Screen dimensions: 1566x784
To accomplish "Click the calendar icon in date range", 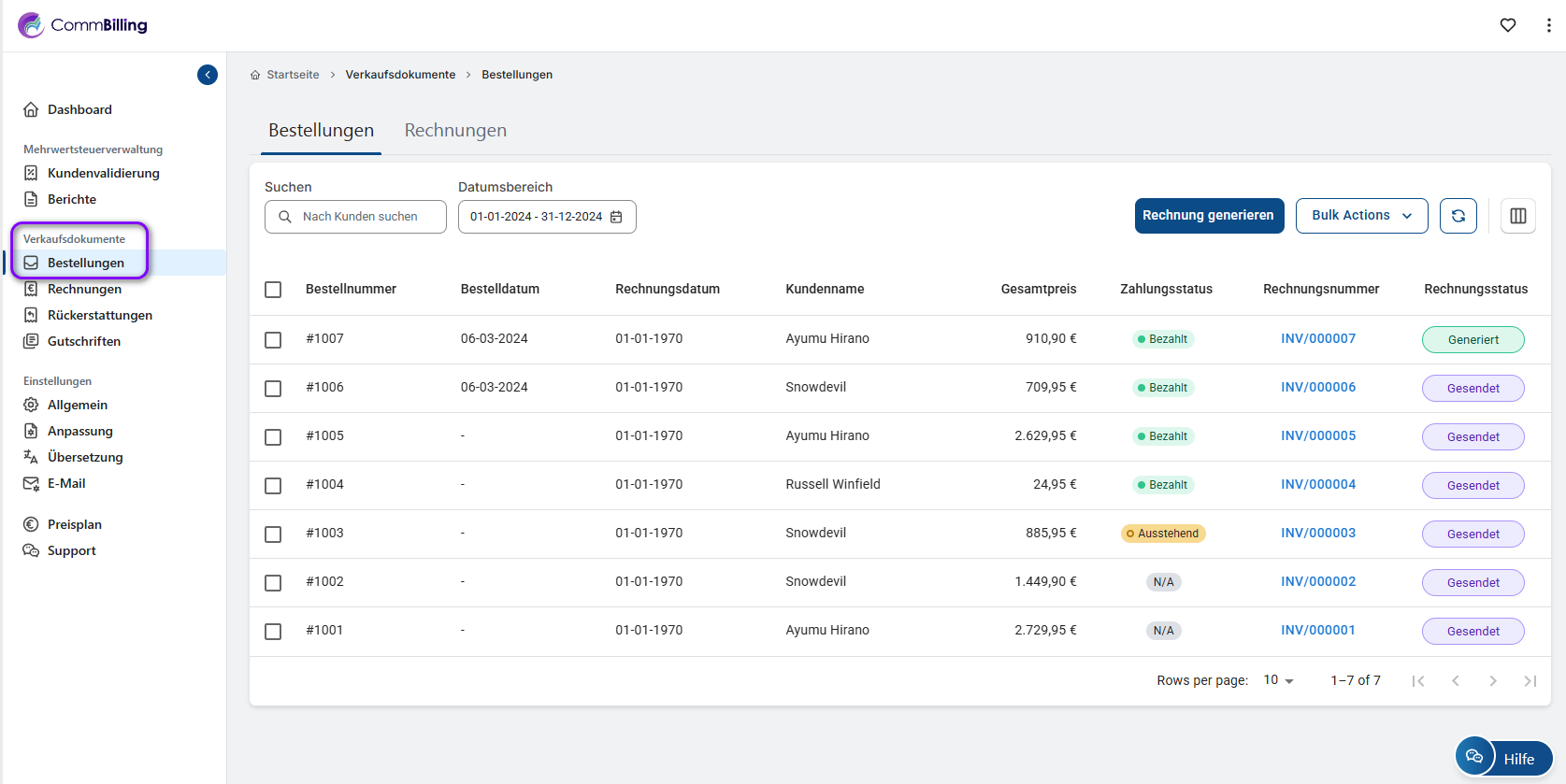I will click(x=616, y=217).
